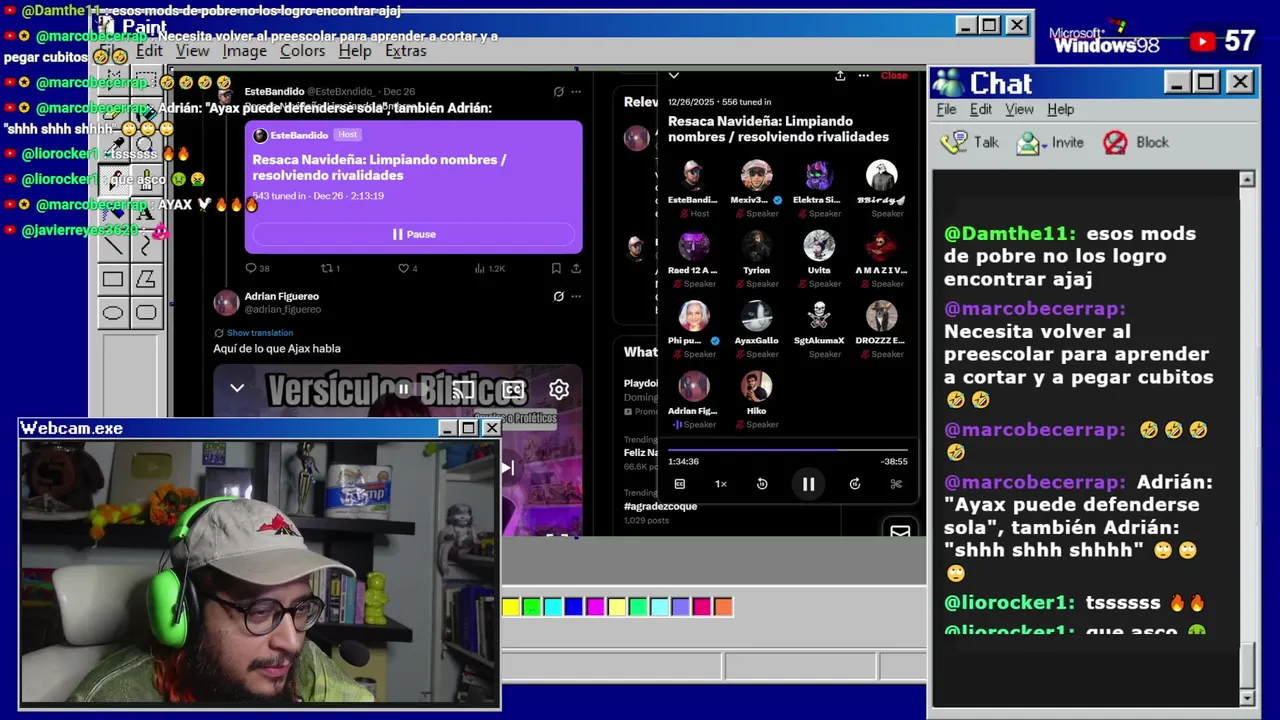Screen dimensions: 1280x720
Task: Click the cast icon on the video
Action: 463,390
